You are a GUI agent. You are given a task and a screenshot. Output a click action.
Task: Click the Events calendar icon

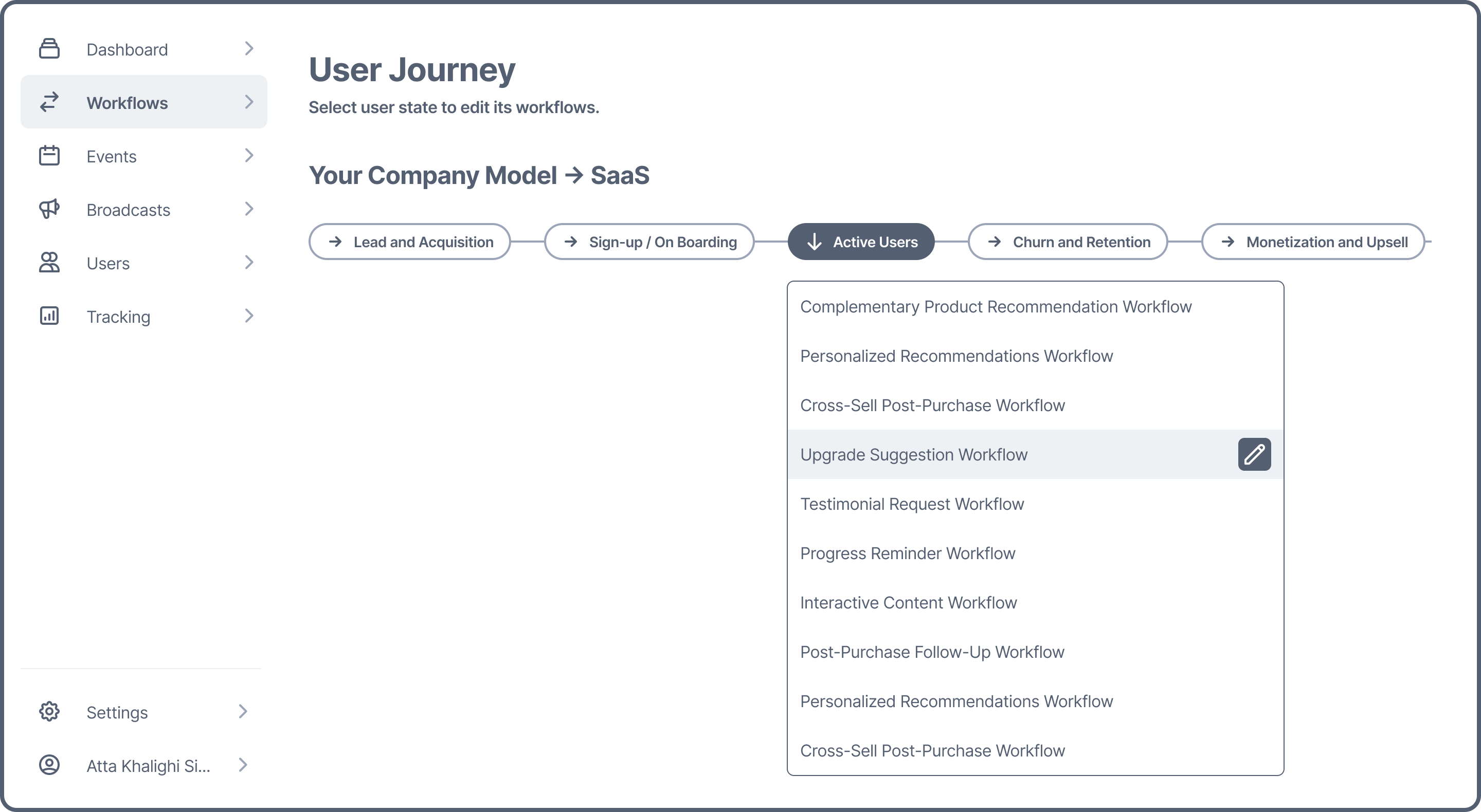(49, 156)
